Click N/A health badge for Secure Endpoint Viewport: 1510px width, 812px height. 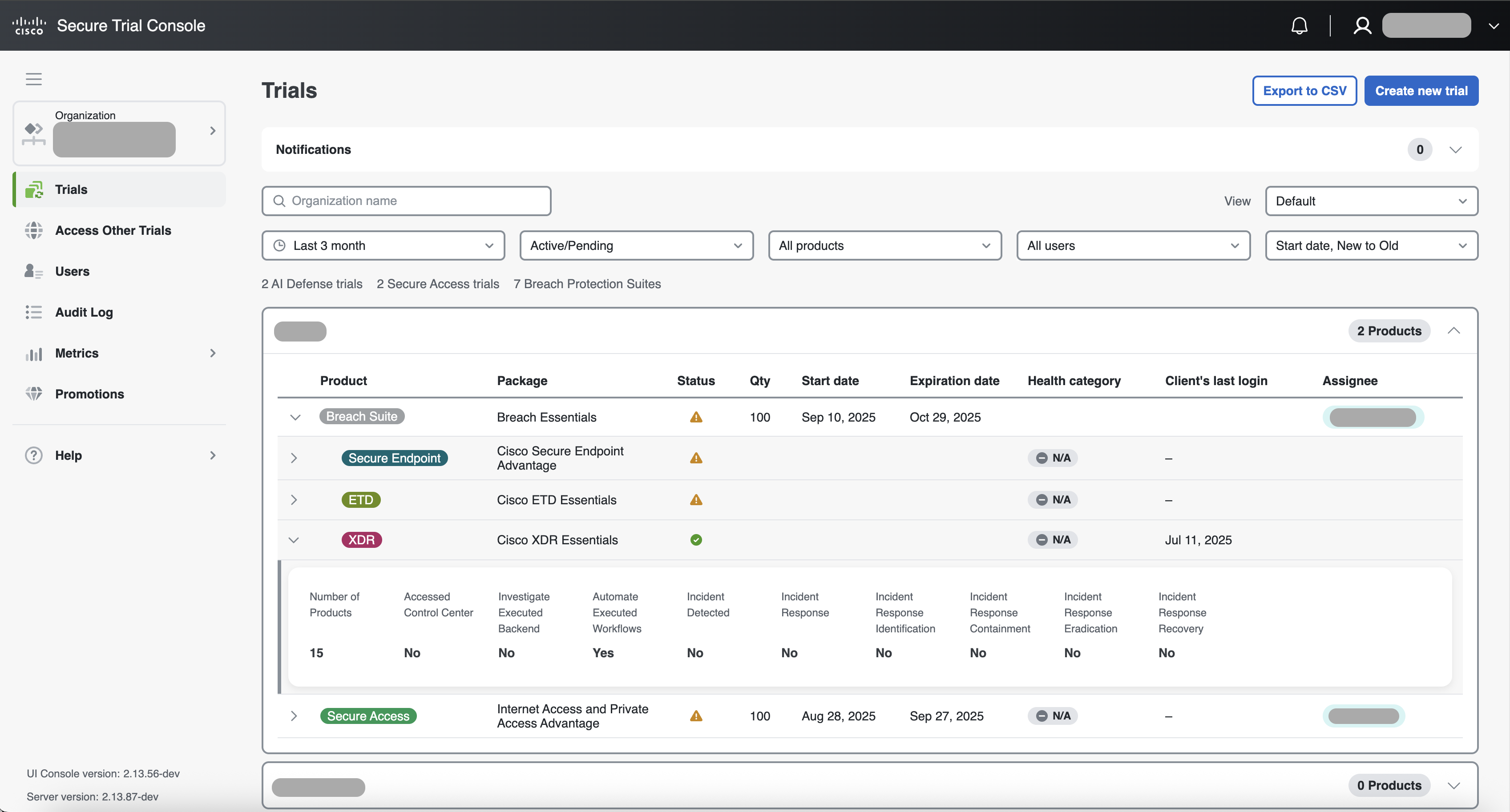tap(1053, 458)
